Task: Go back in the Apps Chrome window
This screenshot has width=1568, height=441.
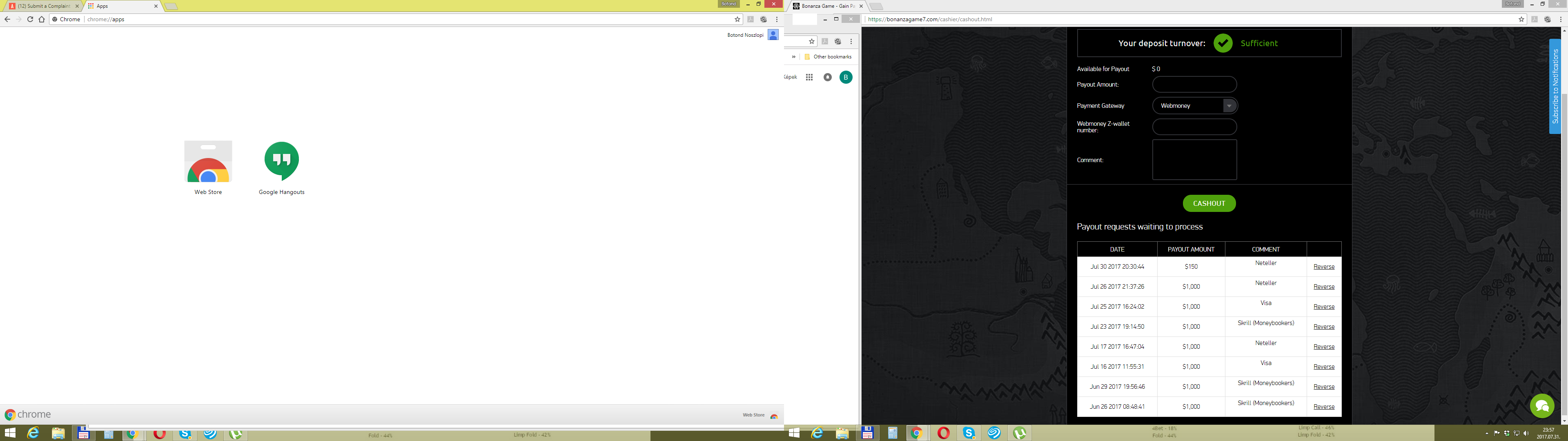Action: (7, 20)
